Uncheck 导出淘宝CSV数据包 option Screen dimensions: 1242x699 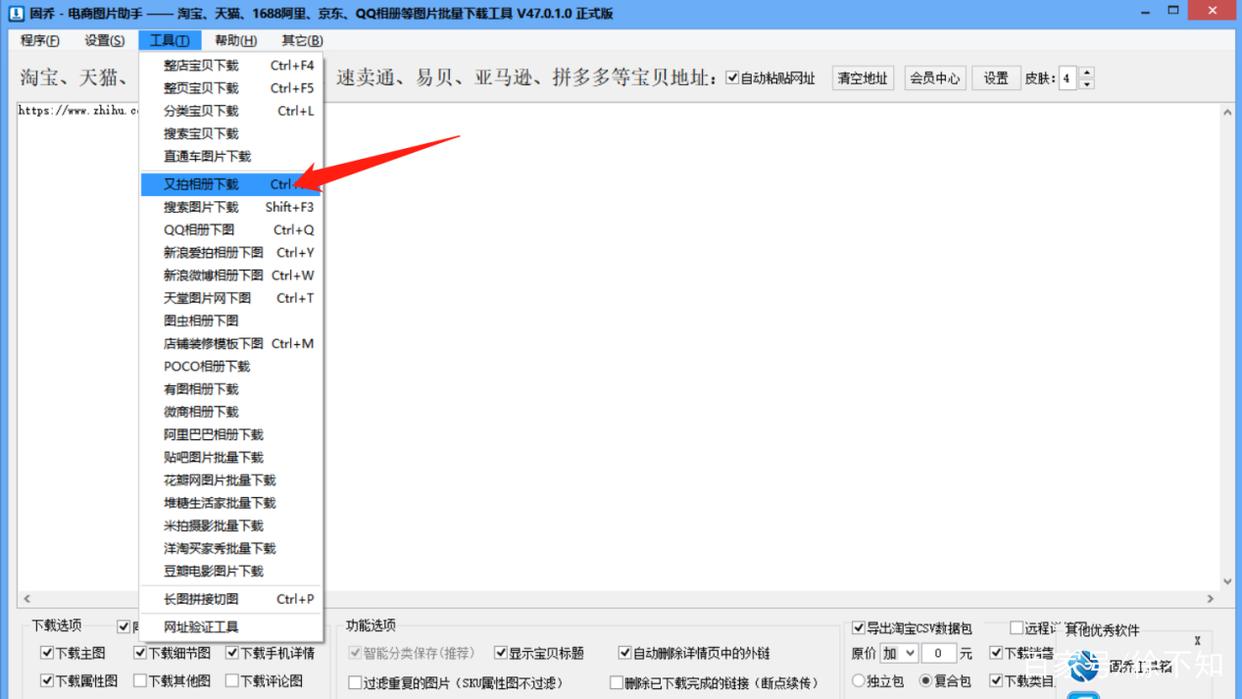(x=858, y=628)
